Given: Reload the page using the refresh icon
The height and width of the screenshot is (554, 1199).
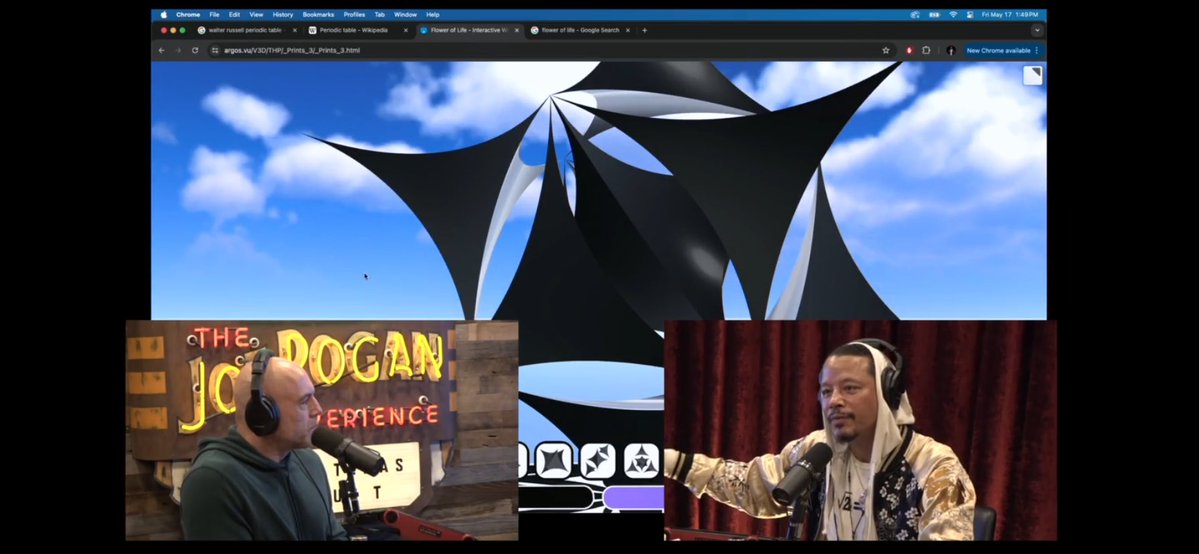Looking at the screenshot, I should point(195,50).
